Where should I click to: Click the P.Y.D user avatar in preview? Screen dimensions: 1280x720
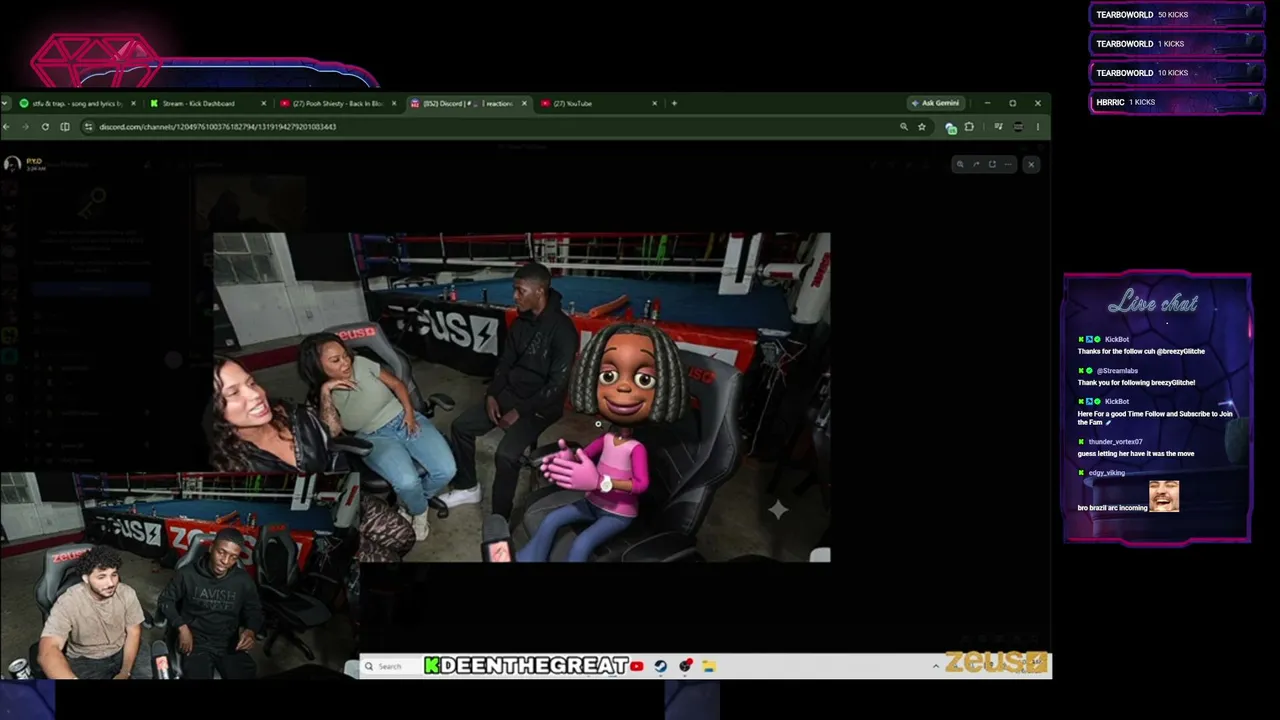tap(12, 164)
